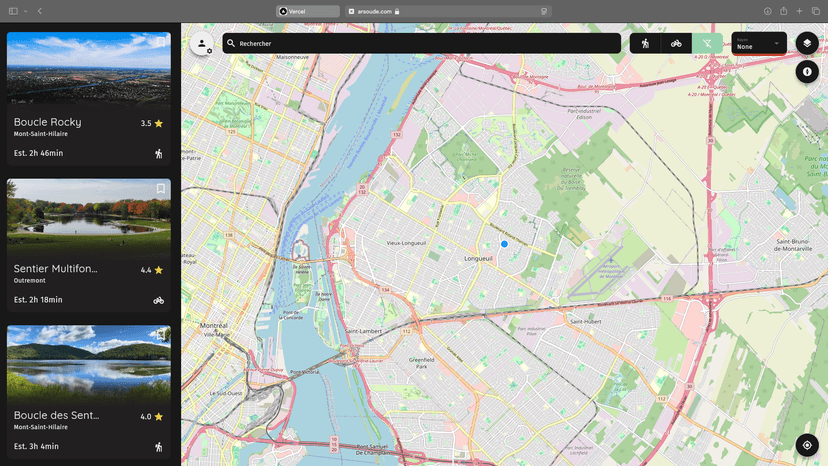Click the arsoude.com address bar
828x466 pixels.
(x=448, y=11)
